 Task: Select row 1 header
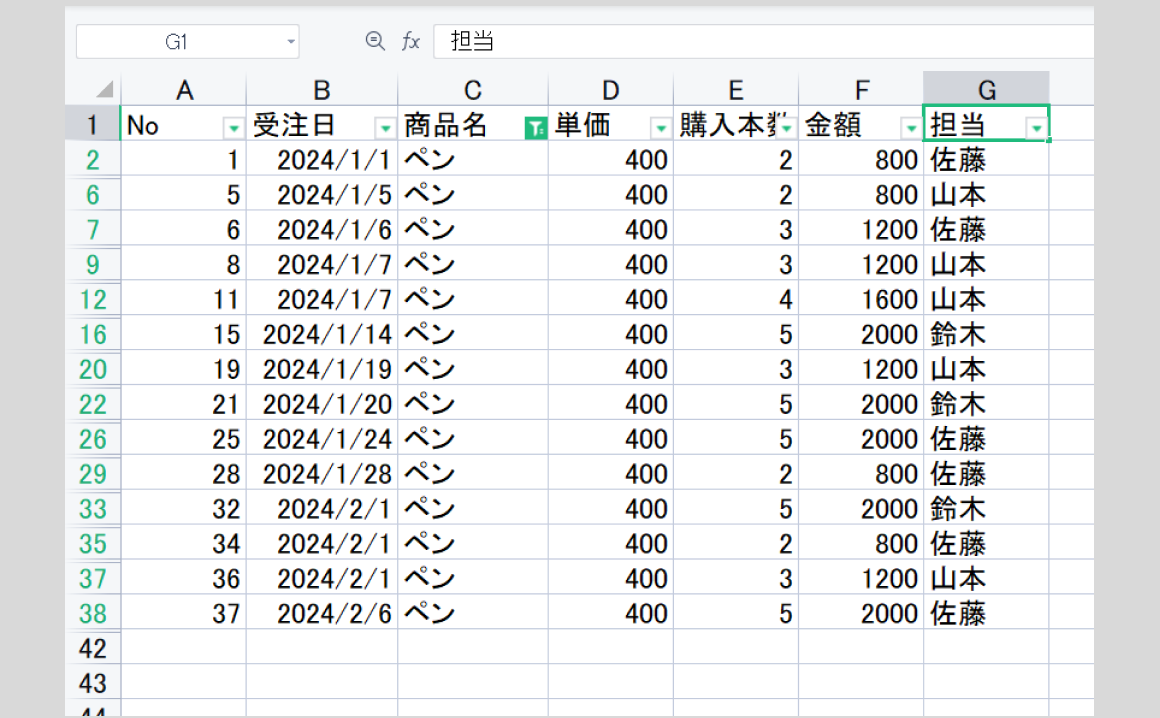(x=92, y=123)
